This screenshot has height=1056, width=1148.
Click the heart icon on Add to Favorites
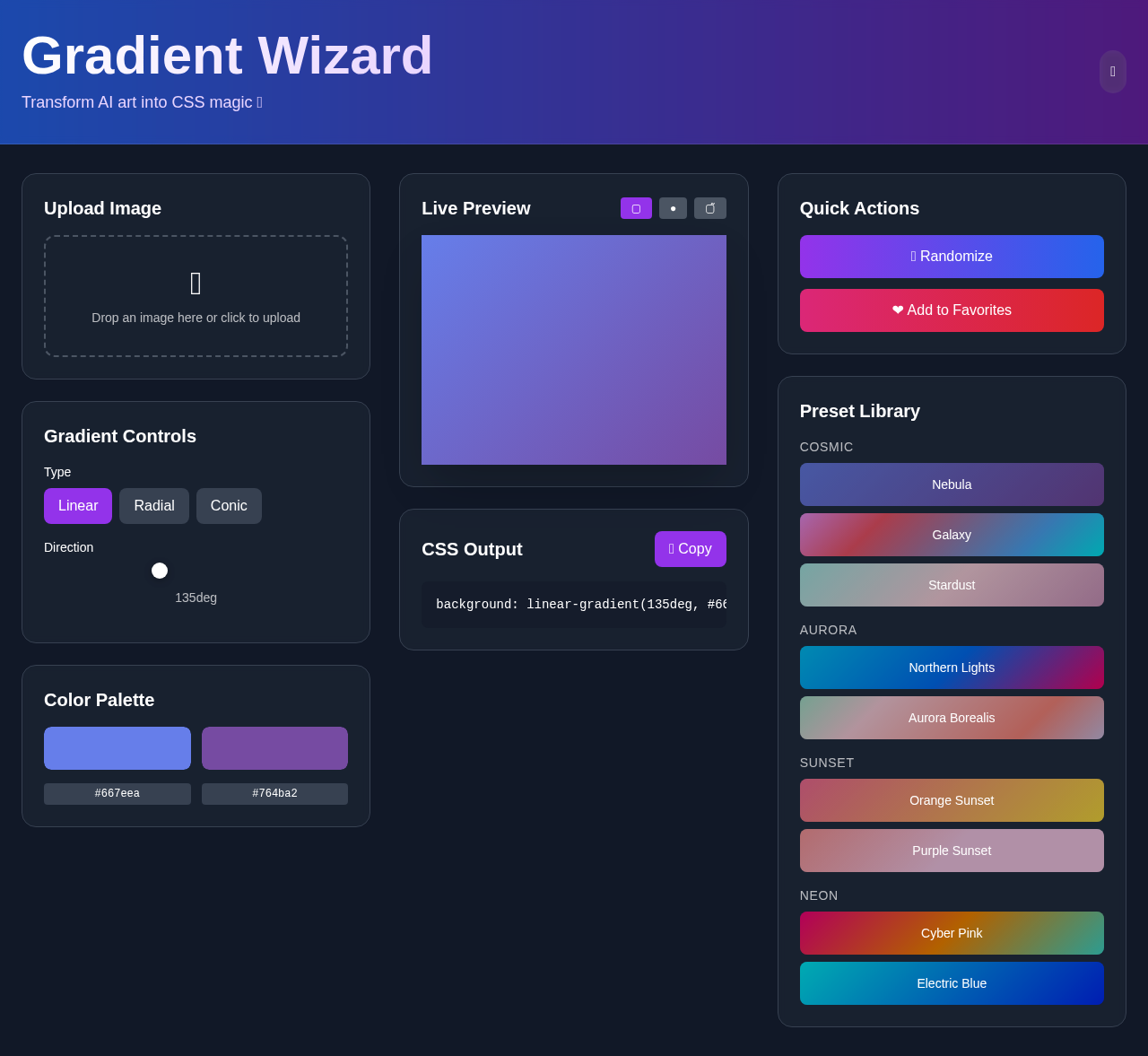tap(898, 310)
